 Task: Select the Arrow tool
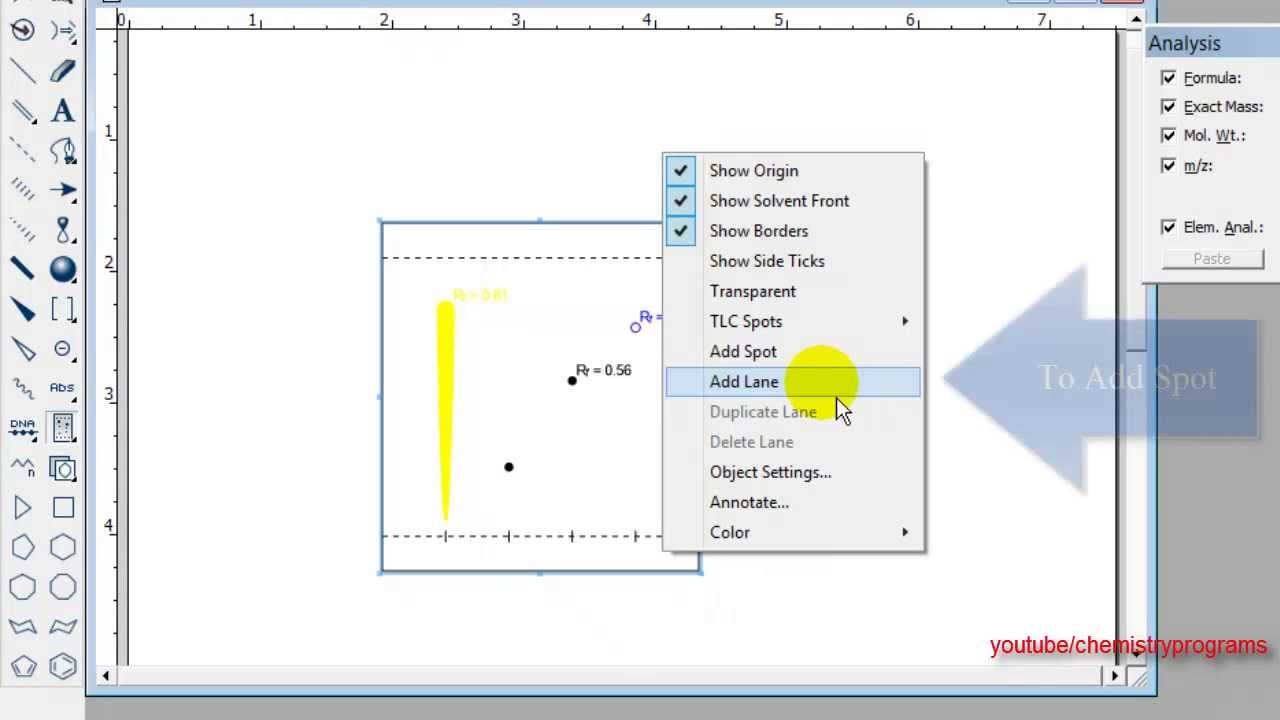[x=63, y=190]
